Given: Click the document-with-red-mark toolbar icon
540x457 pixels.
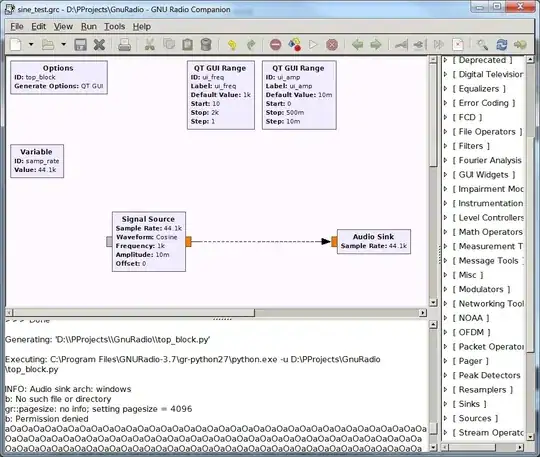Looking at the screenshot, I should click(x=458, y=45).
